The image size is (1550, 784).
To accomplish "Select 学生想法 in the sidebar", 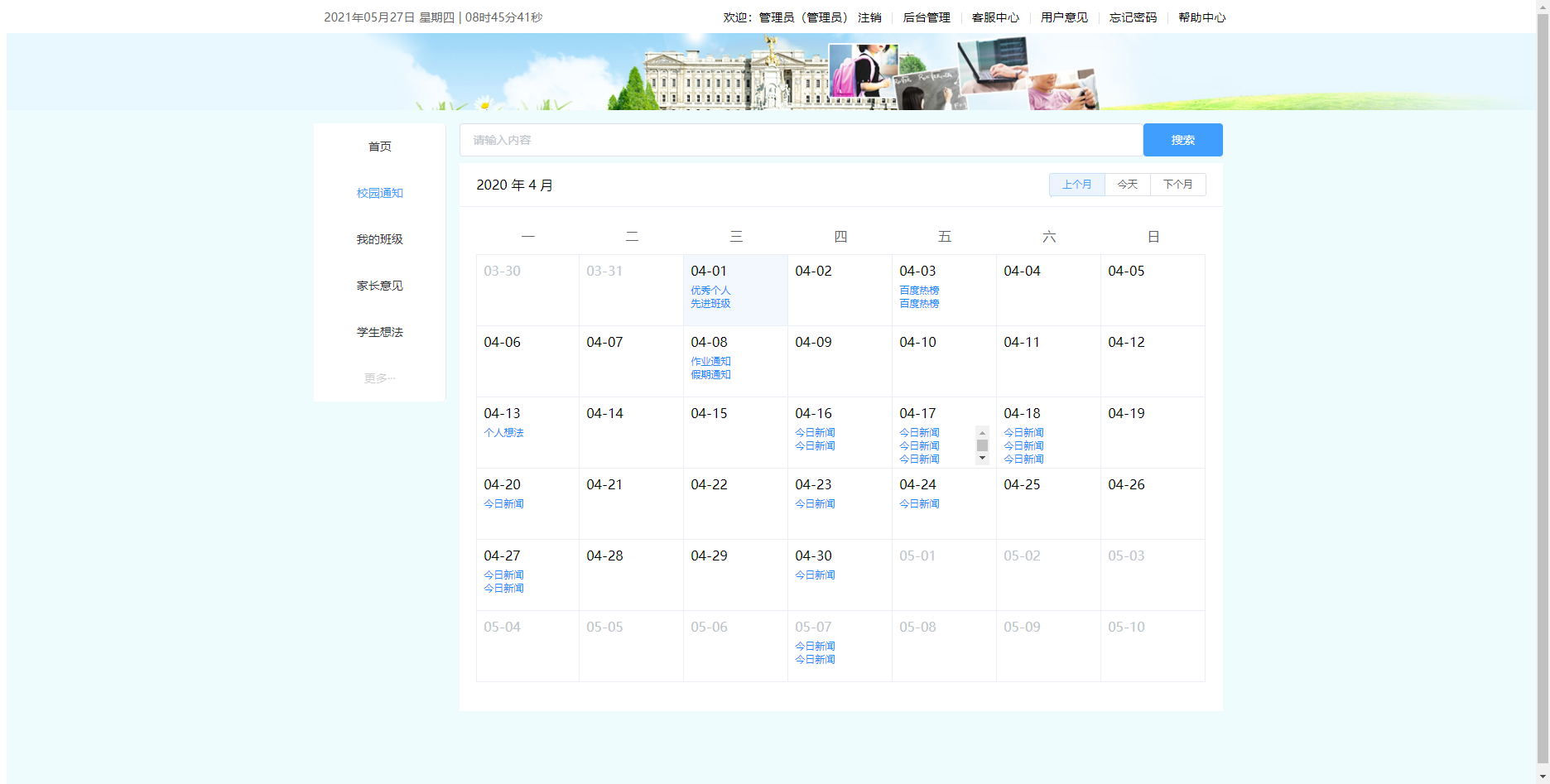I will 379,332.
